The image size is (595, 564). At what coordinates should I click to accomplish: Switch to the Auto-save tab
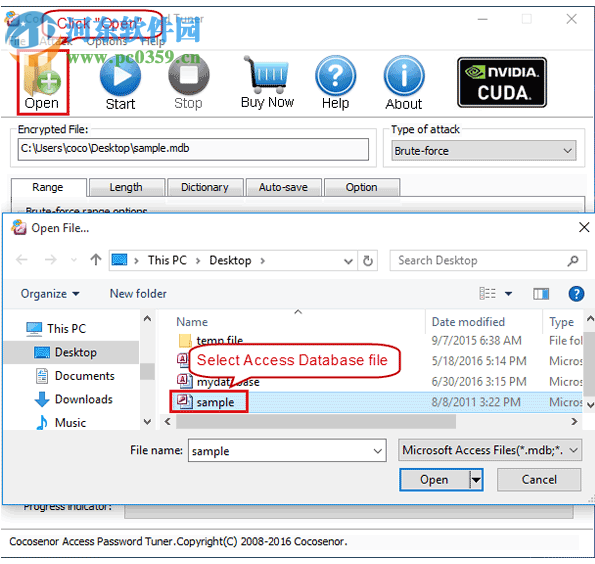pyautogui.click(x=283, y=187)
